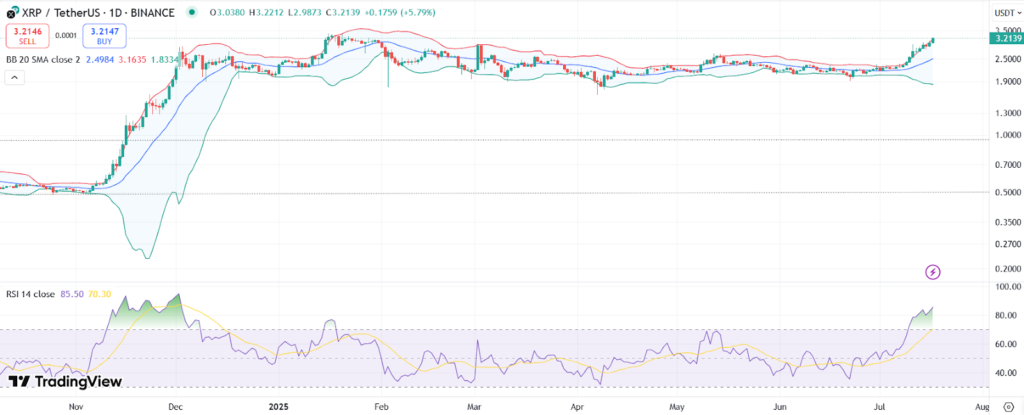Click the 2025 label on time axis

coord(279,406)
